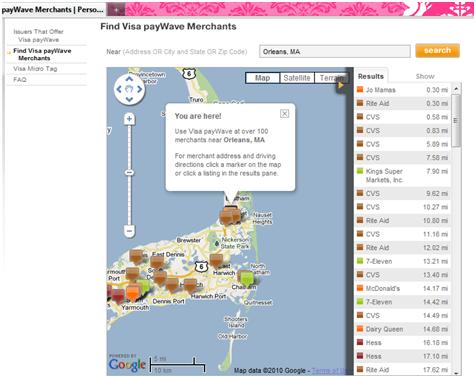
Task: Open Issuers That Offer Visa payWave
Action: point(39,35)
